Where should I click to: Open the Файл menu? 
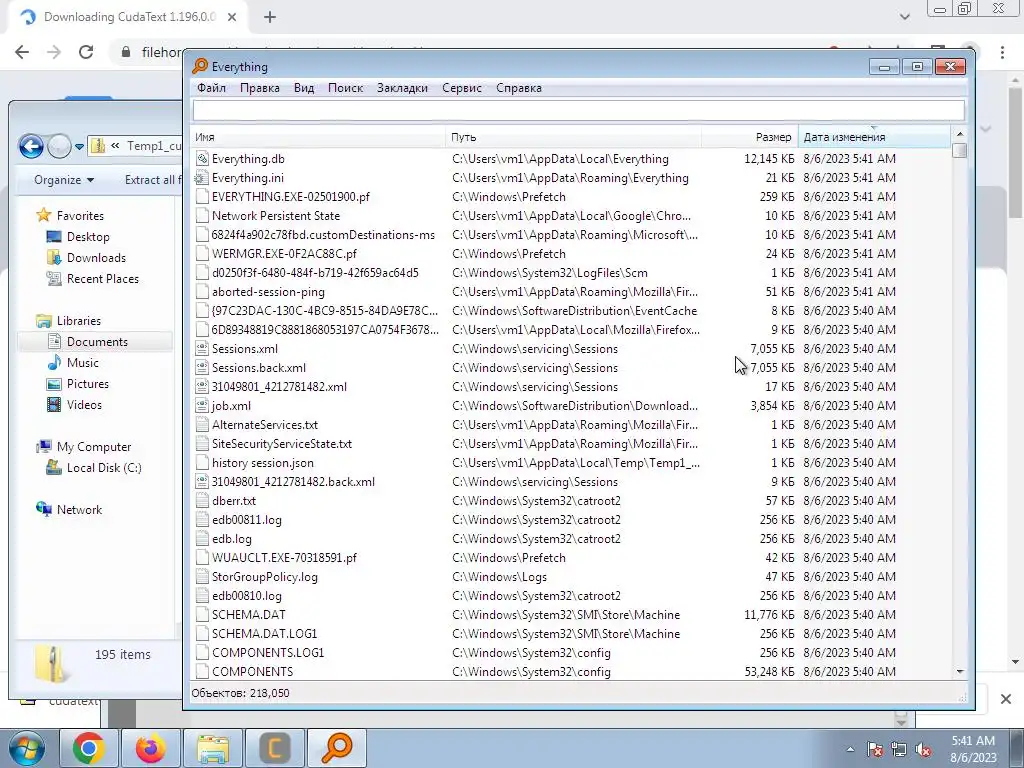click(x=211, y=88)
